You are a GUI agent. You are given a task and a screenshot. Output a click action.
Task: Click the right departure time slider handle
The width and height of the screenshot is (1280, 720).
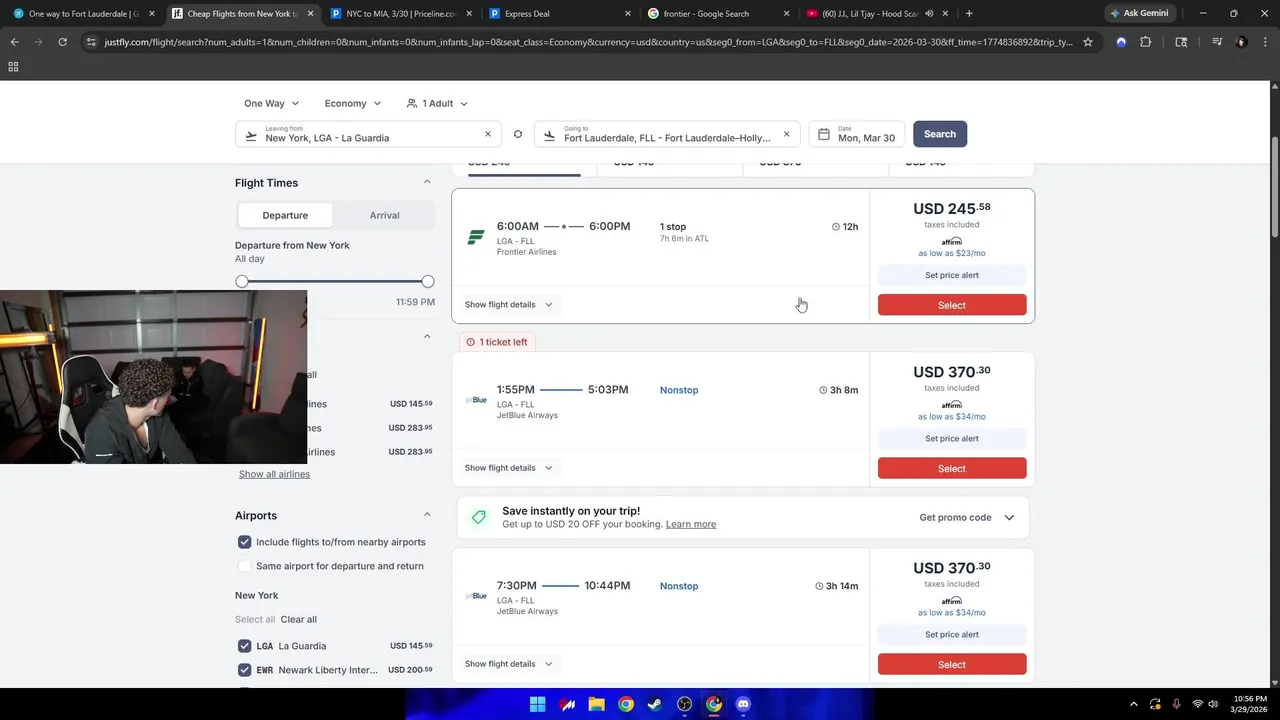click(x=428, y=282)
